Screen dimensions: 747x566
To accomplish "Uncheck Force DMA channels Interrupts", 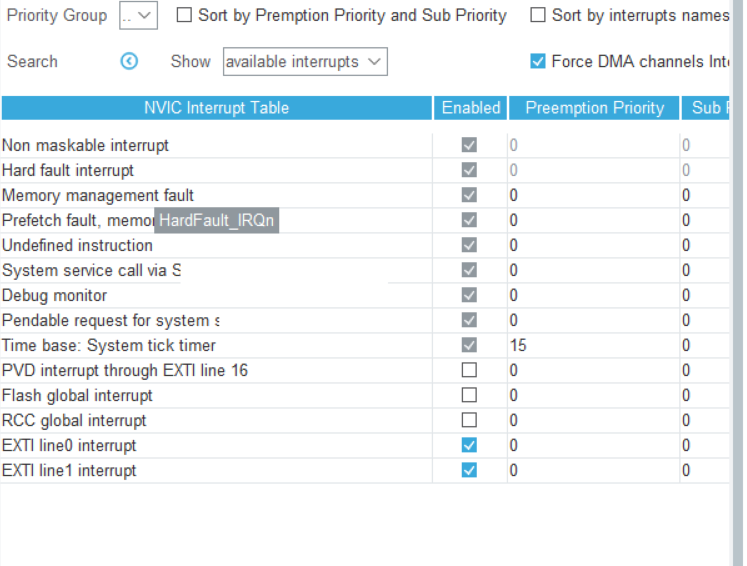I will point(538,62).
